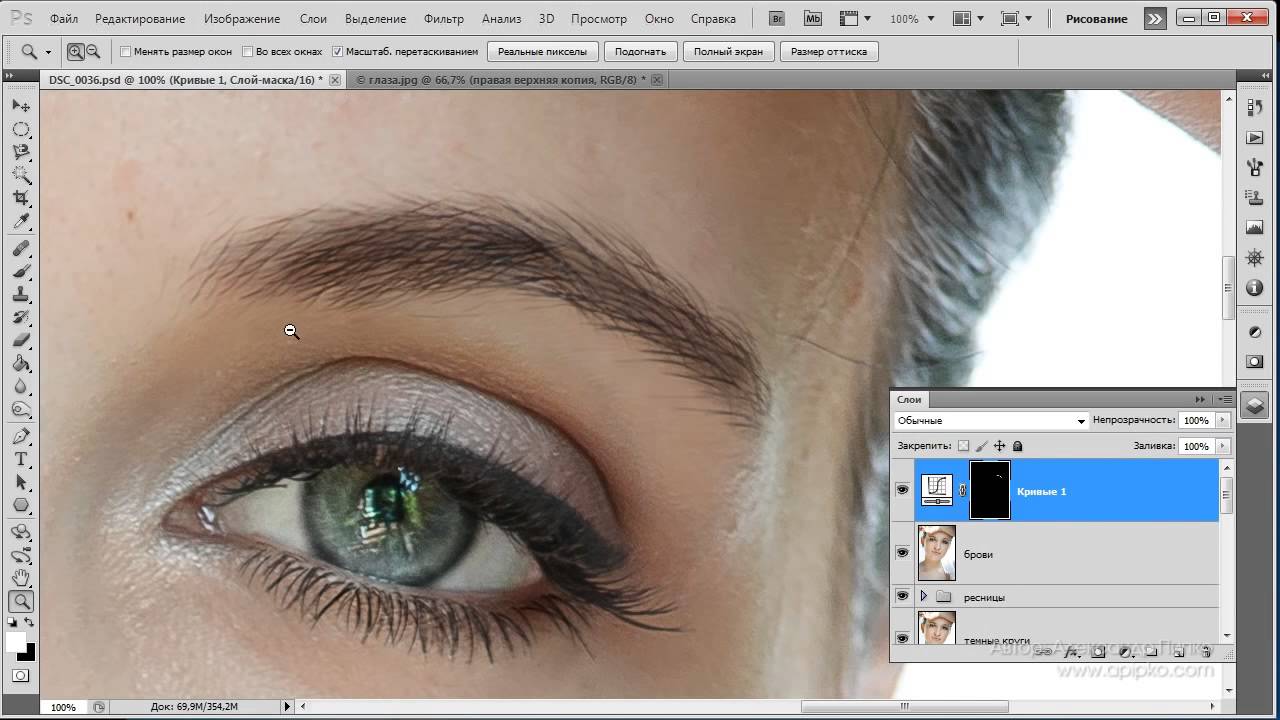Select the Crop tool

pos(21,198)
